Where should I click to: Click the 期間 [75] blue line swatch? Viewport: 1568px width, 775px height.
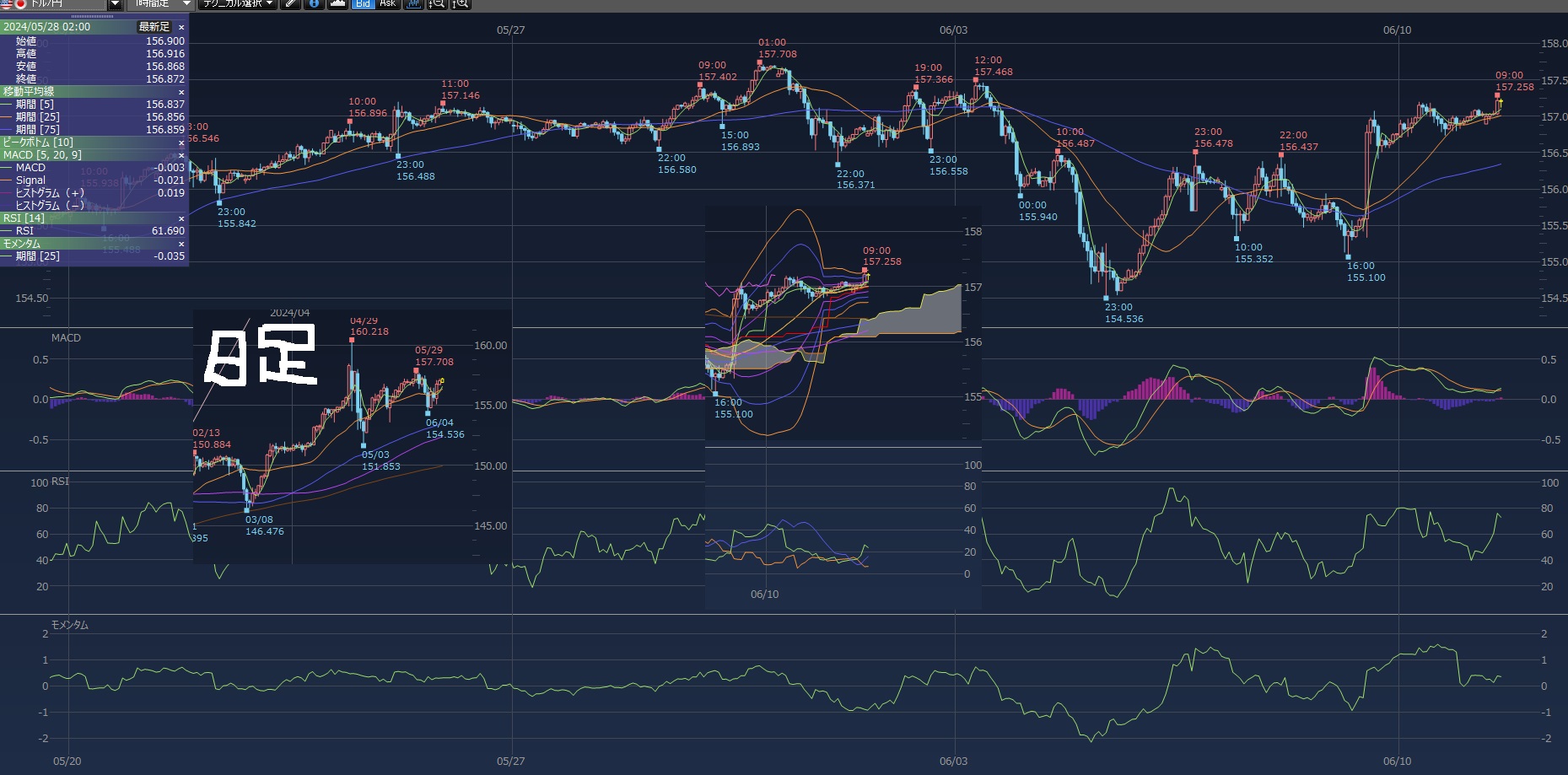click(7, 130)
